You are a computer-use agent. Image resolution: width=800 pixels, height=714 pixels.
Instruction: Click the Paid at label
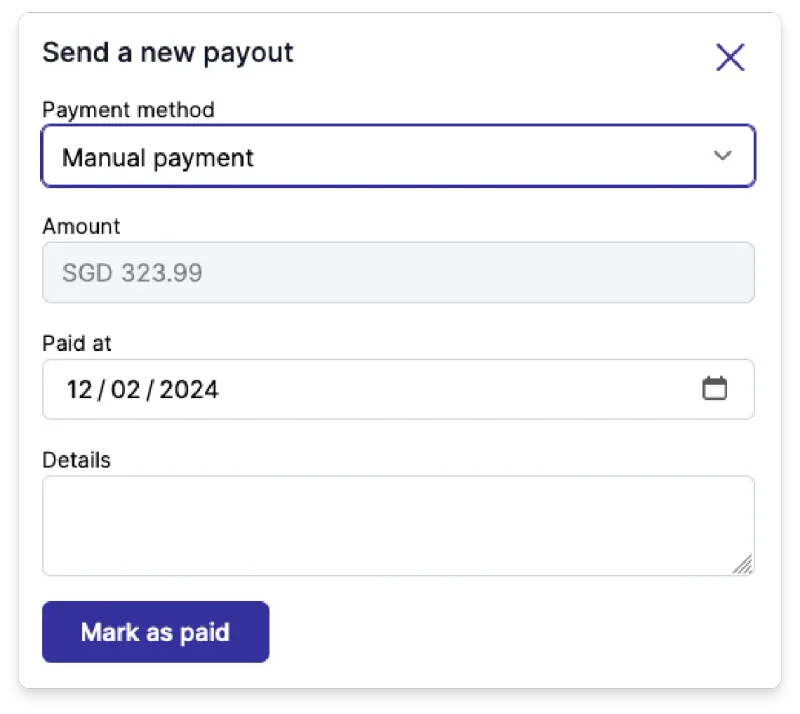click(x=77, y=343)
